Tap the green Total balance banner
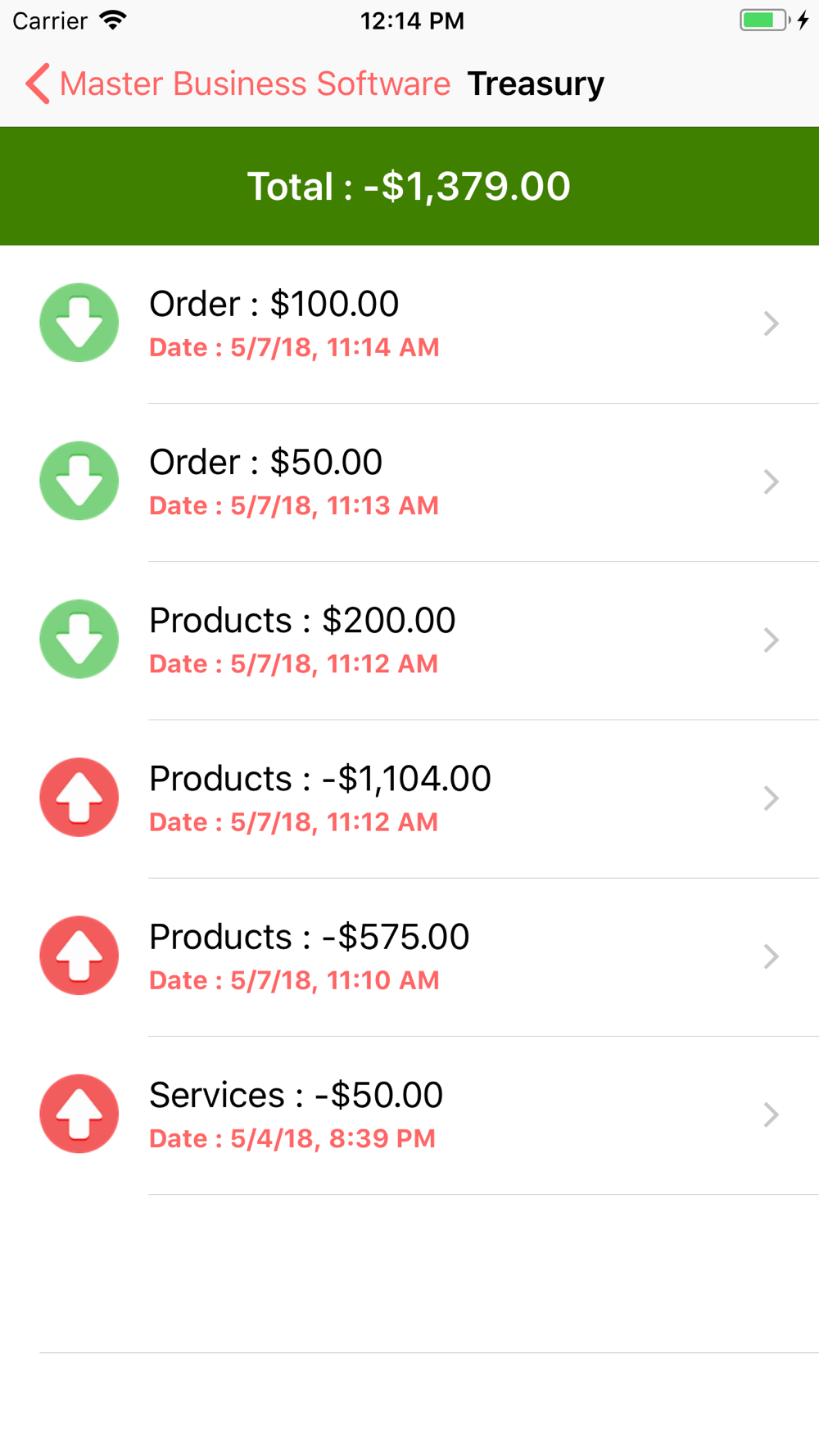 409,187
